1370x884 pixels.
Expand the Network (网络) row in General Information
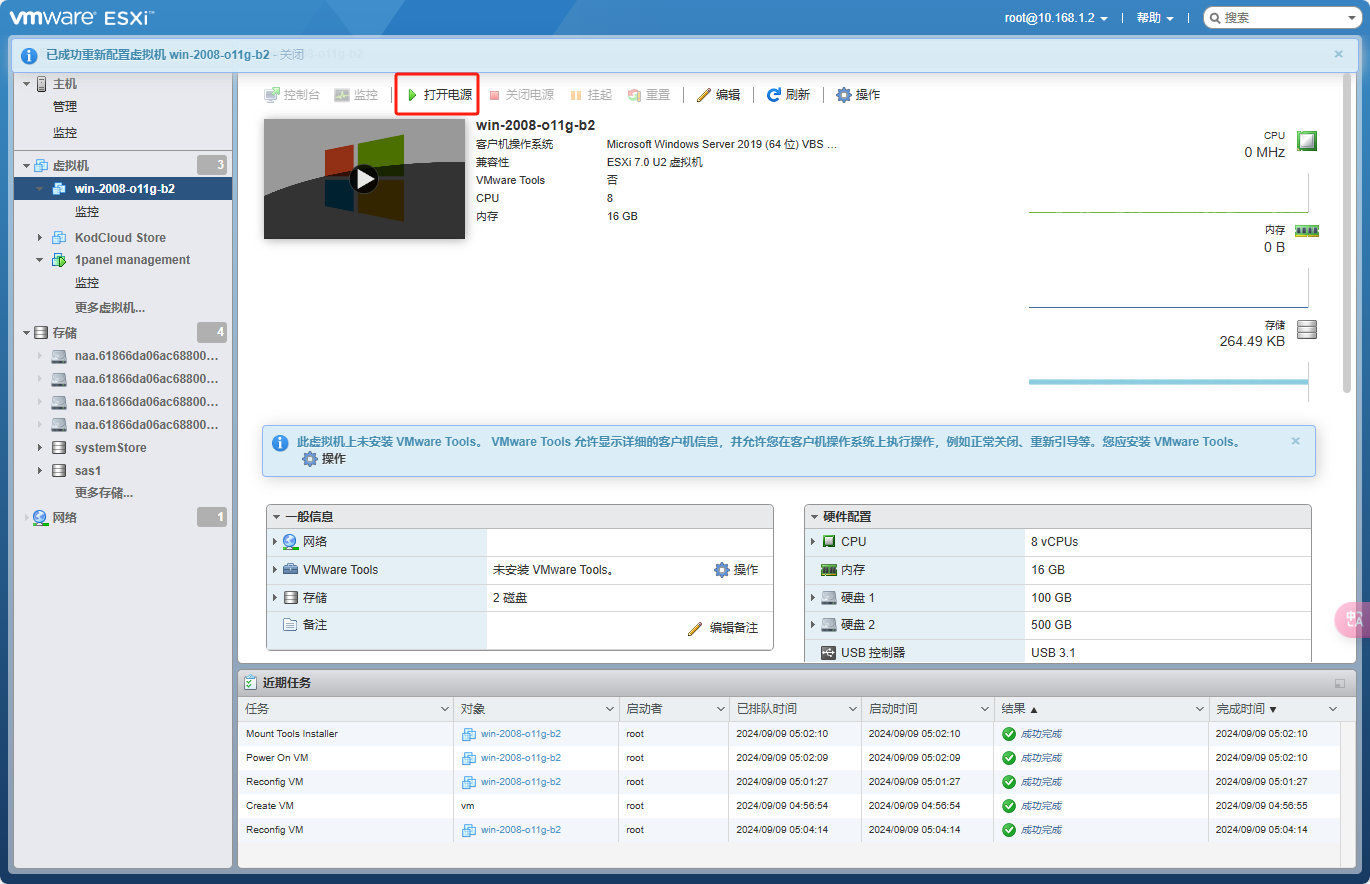pos(275,541)
